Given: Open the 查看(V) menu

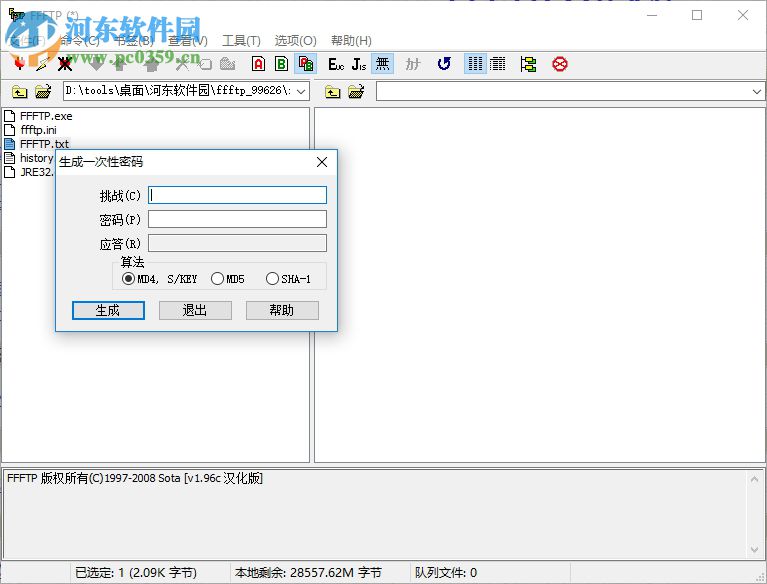Looking at the screenshot, I should coord(188,41).
